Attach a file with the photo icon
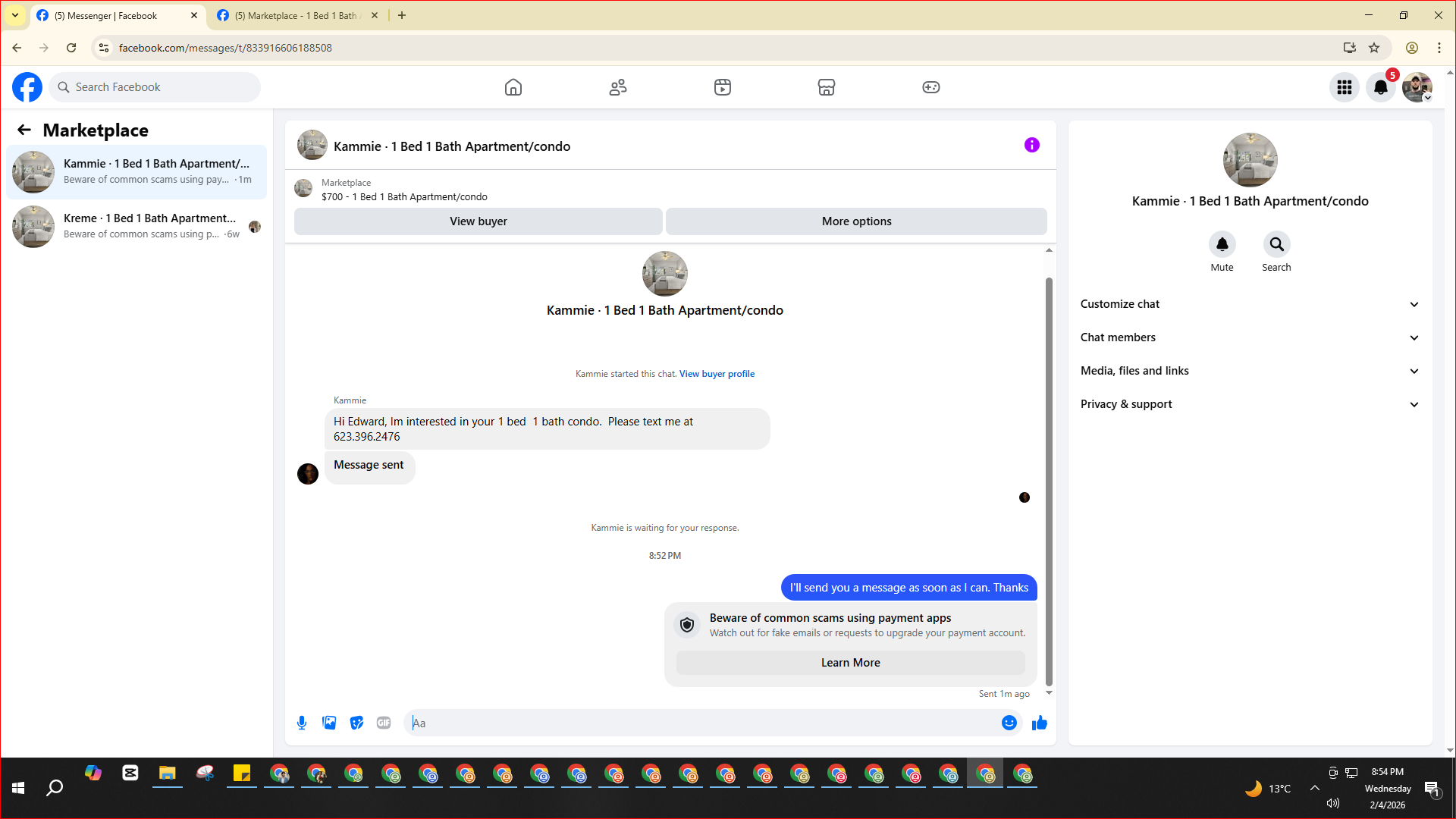 (329, 723)
